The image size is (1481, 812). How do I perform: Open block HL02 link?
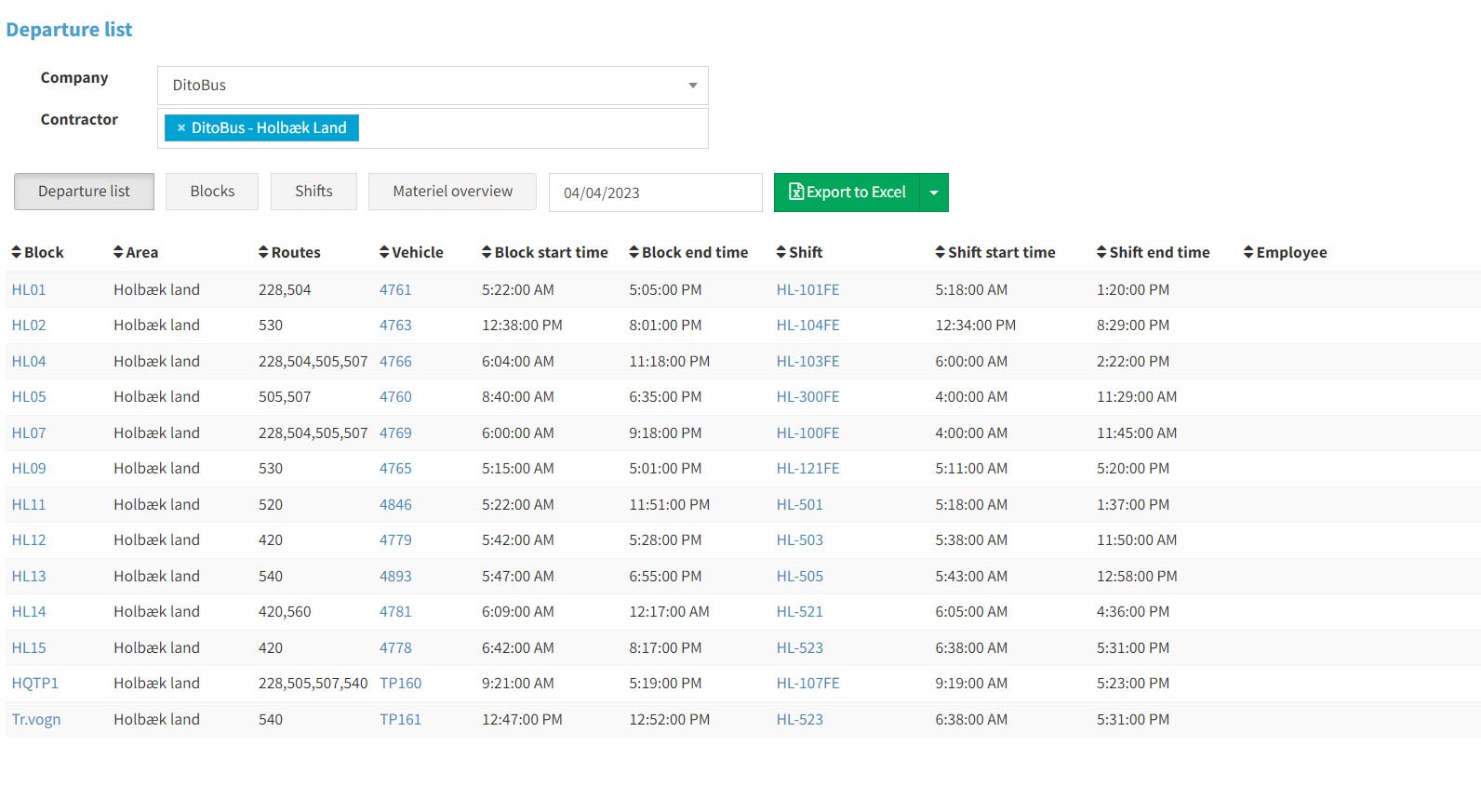[29, 326]
